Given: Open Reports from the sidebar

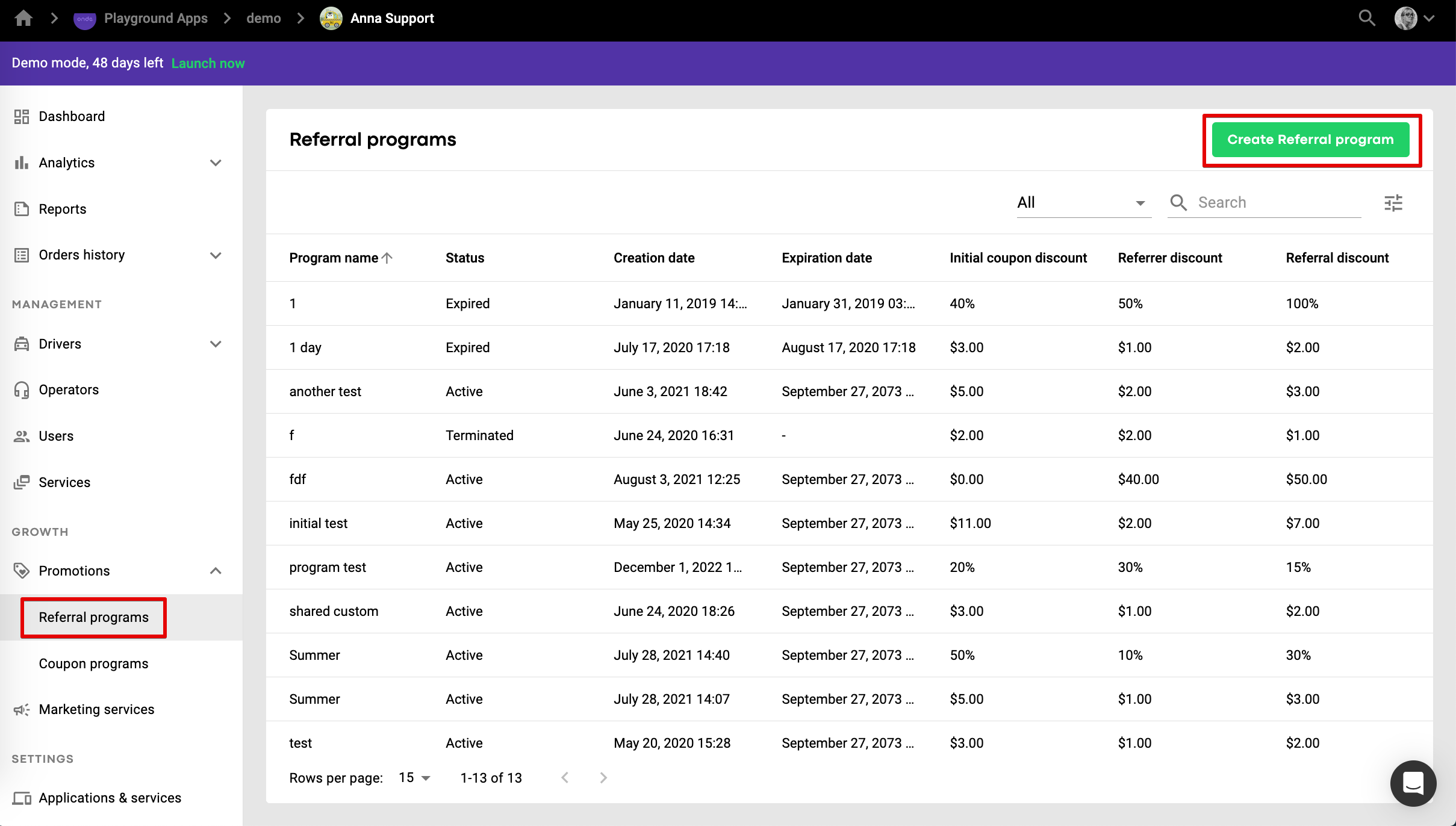Looking at the screenshot, I should coord(62,209).
